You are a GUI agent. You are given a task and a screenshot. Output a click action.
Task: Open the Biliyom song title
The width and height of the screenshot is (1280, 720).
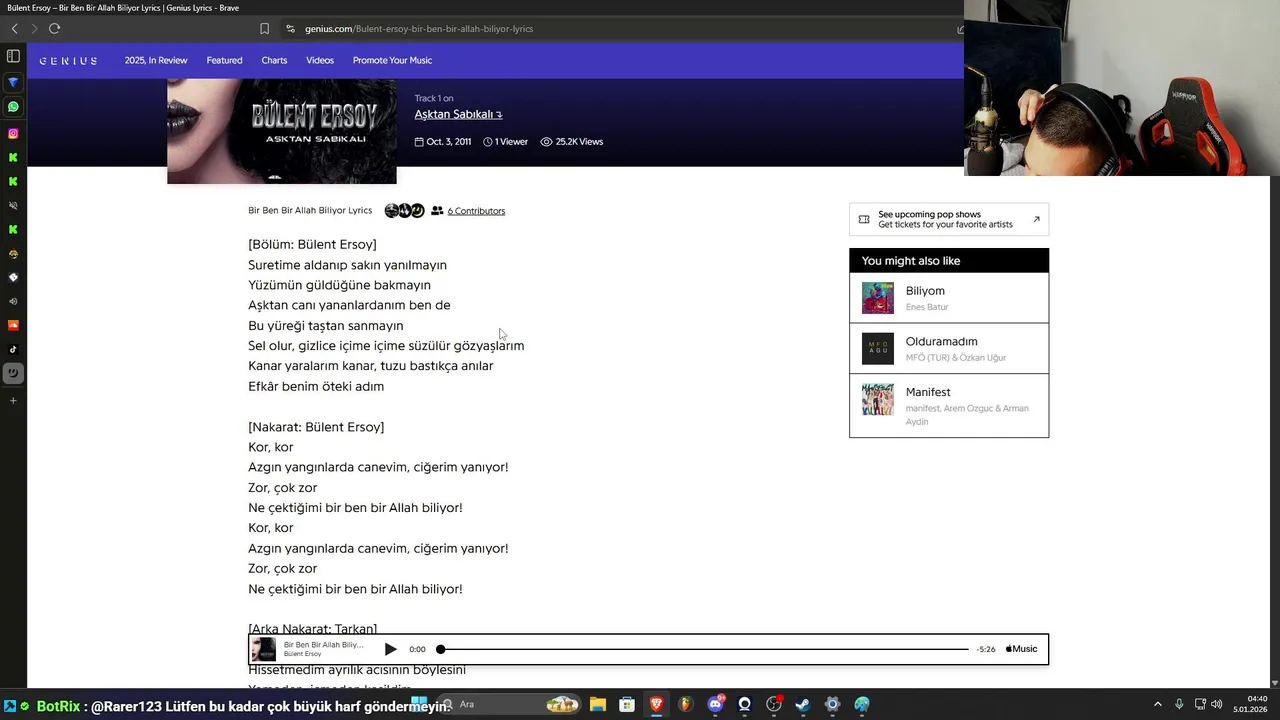tap(925, 291)
